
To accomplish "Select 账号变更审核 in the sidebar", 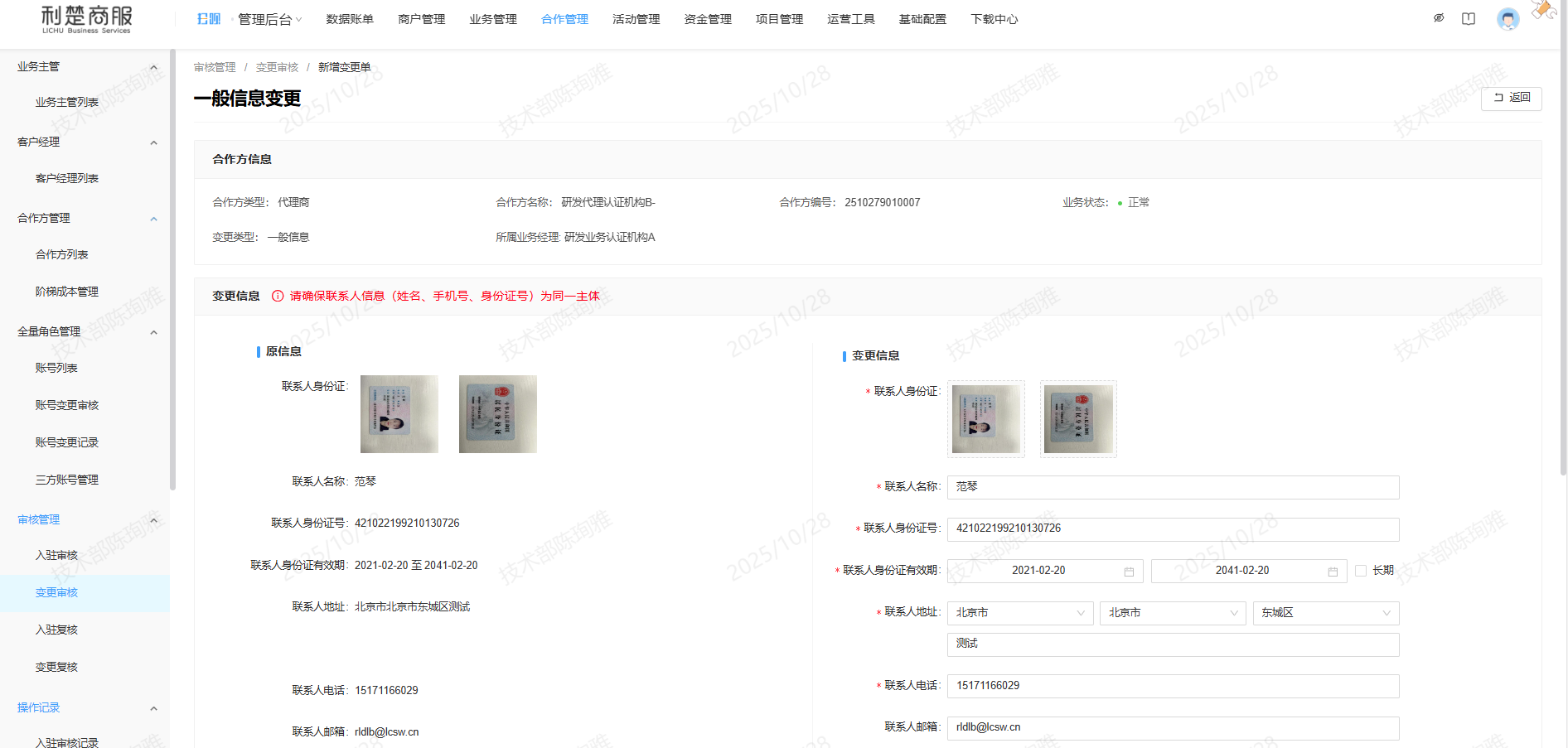I will coord(67,405).
